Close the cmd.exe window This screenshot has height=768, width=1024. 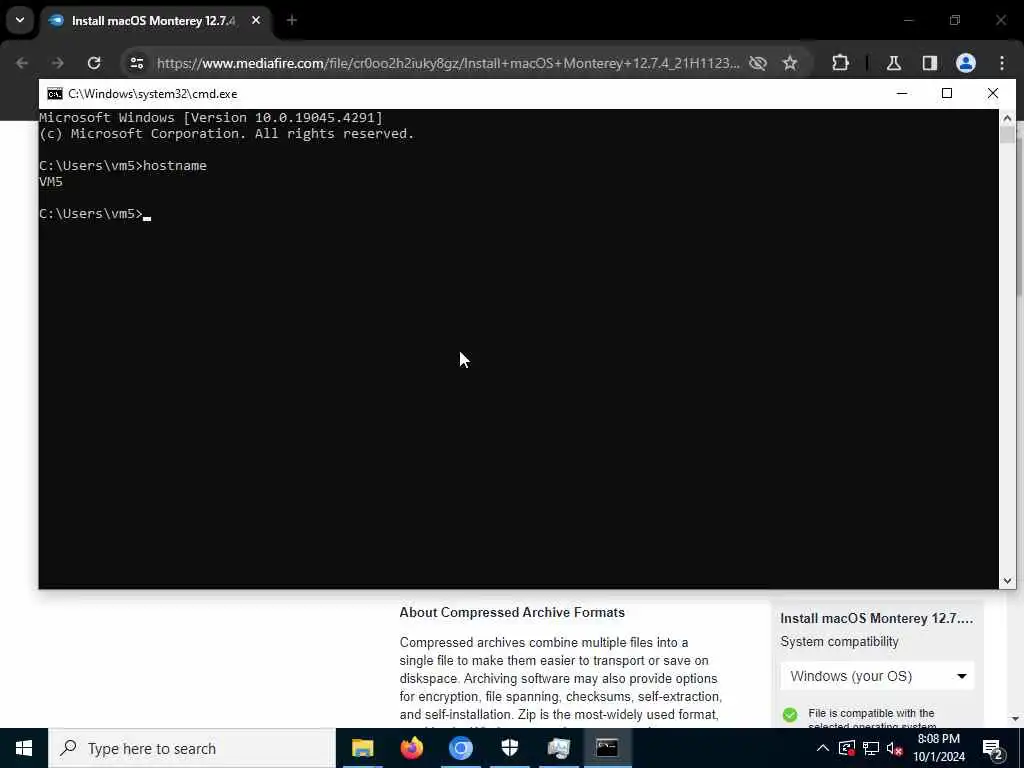(993, 93)
